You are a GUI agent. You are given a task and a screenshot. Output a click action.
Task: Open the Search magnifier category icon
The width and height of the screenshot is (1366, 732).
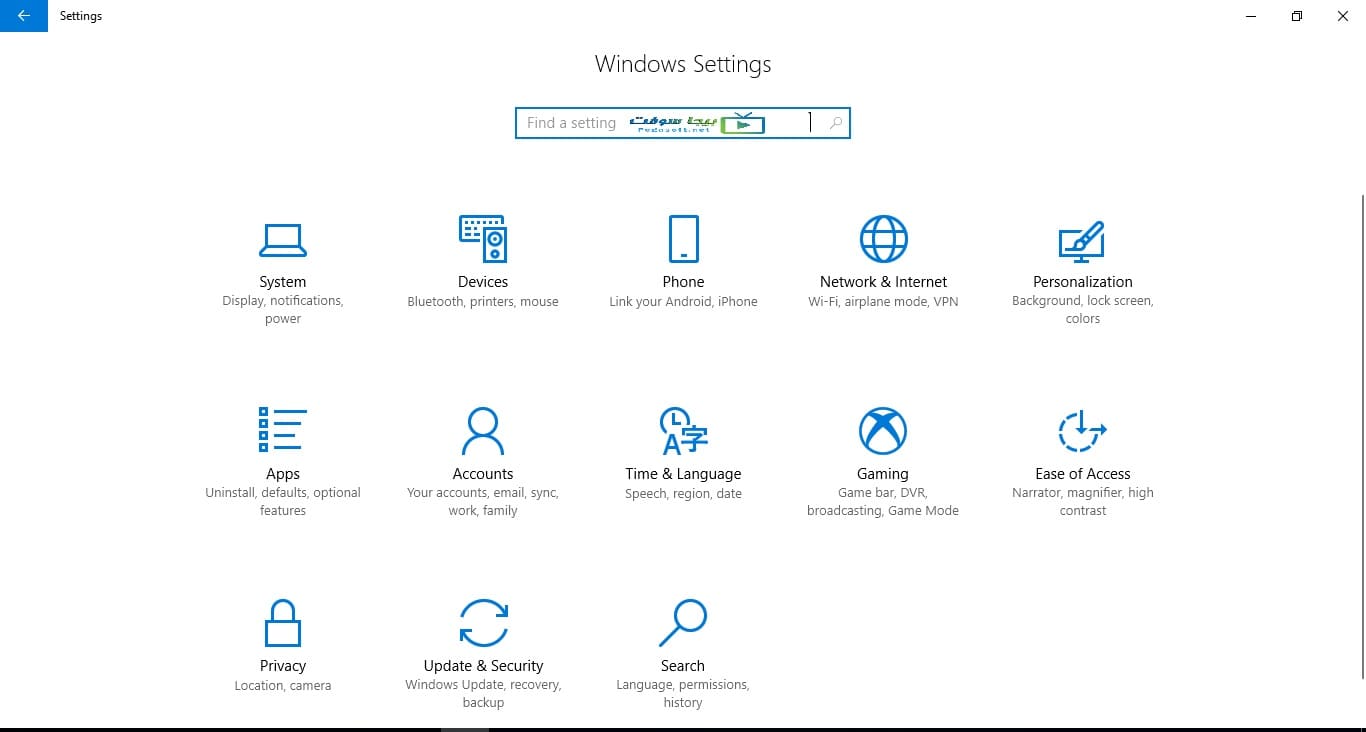coord(683,623)
